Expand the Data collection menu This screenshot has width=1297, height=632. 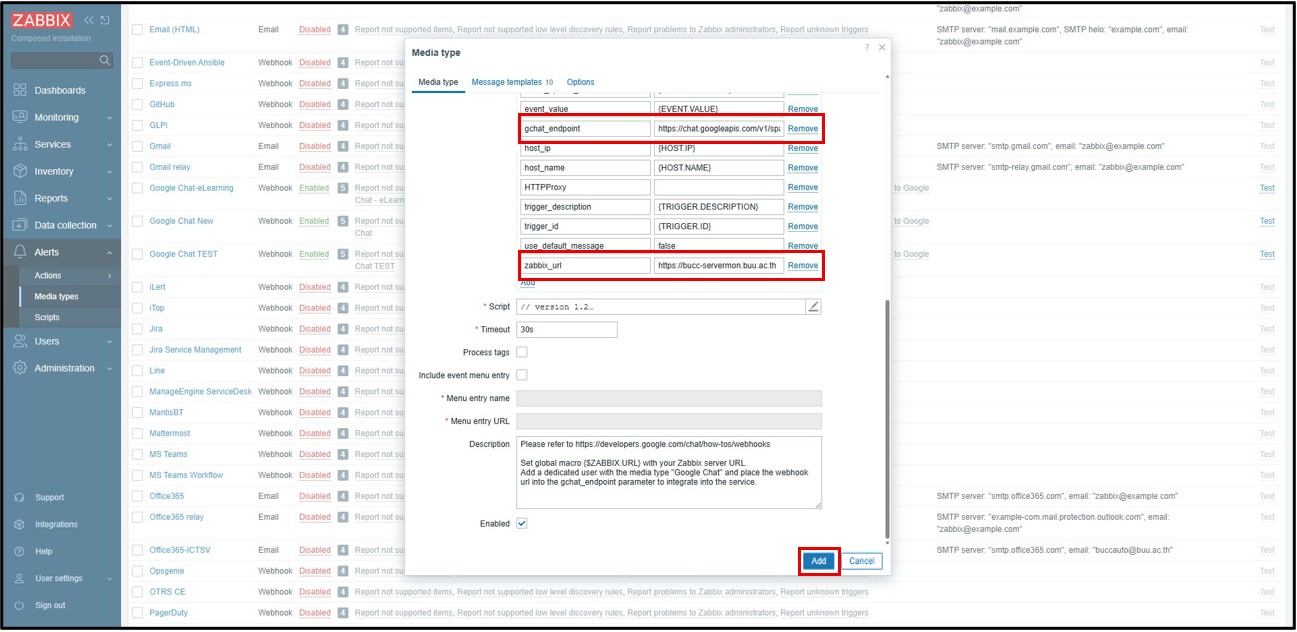(x=65, y=226)
